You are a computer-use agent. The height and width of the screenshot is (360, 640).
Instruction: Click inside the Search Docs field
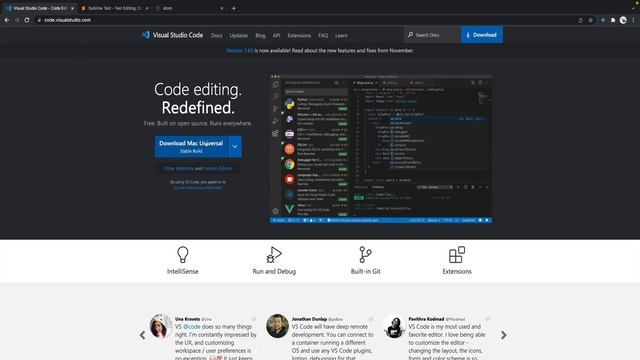point(432,35)
